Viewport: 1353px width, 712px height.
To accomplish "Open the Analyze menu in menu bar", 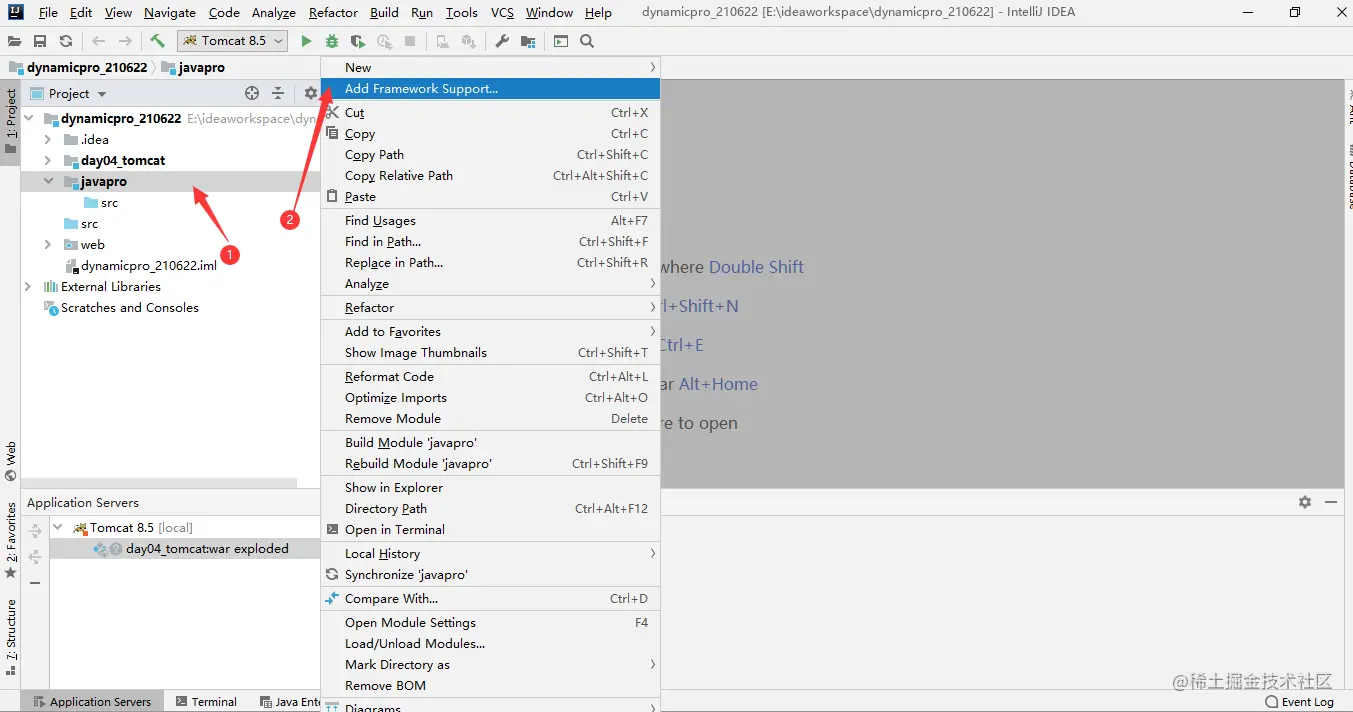I will (x=273, y=13).
